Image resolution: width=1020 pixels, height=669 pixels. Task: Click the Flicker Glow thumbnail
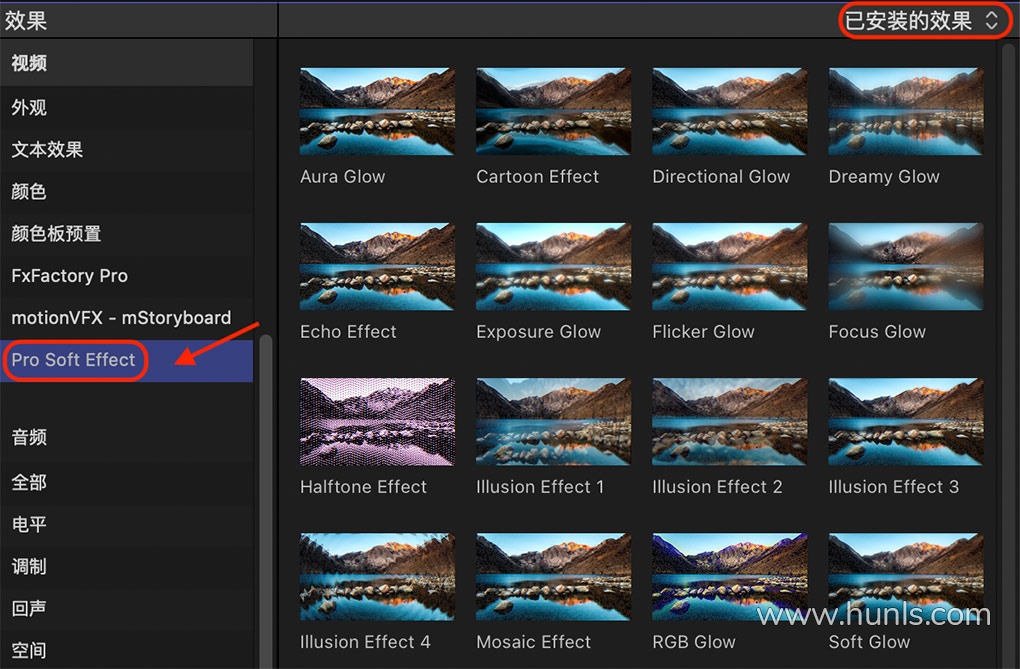click(x=730, y=267)
